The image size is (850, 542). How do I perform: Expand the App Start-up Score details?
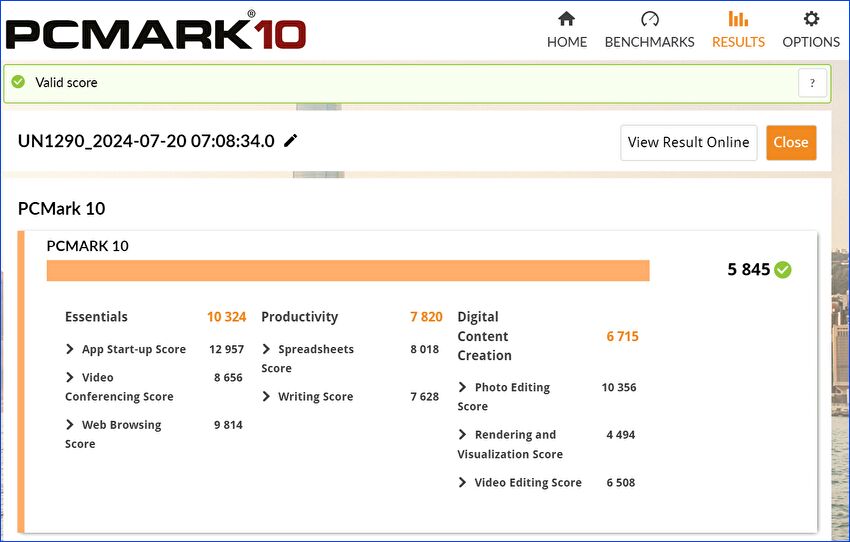70,349
